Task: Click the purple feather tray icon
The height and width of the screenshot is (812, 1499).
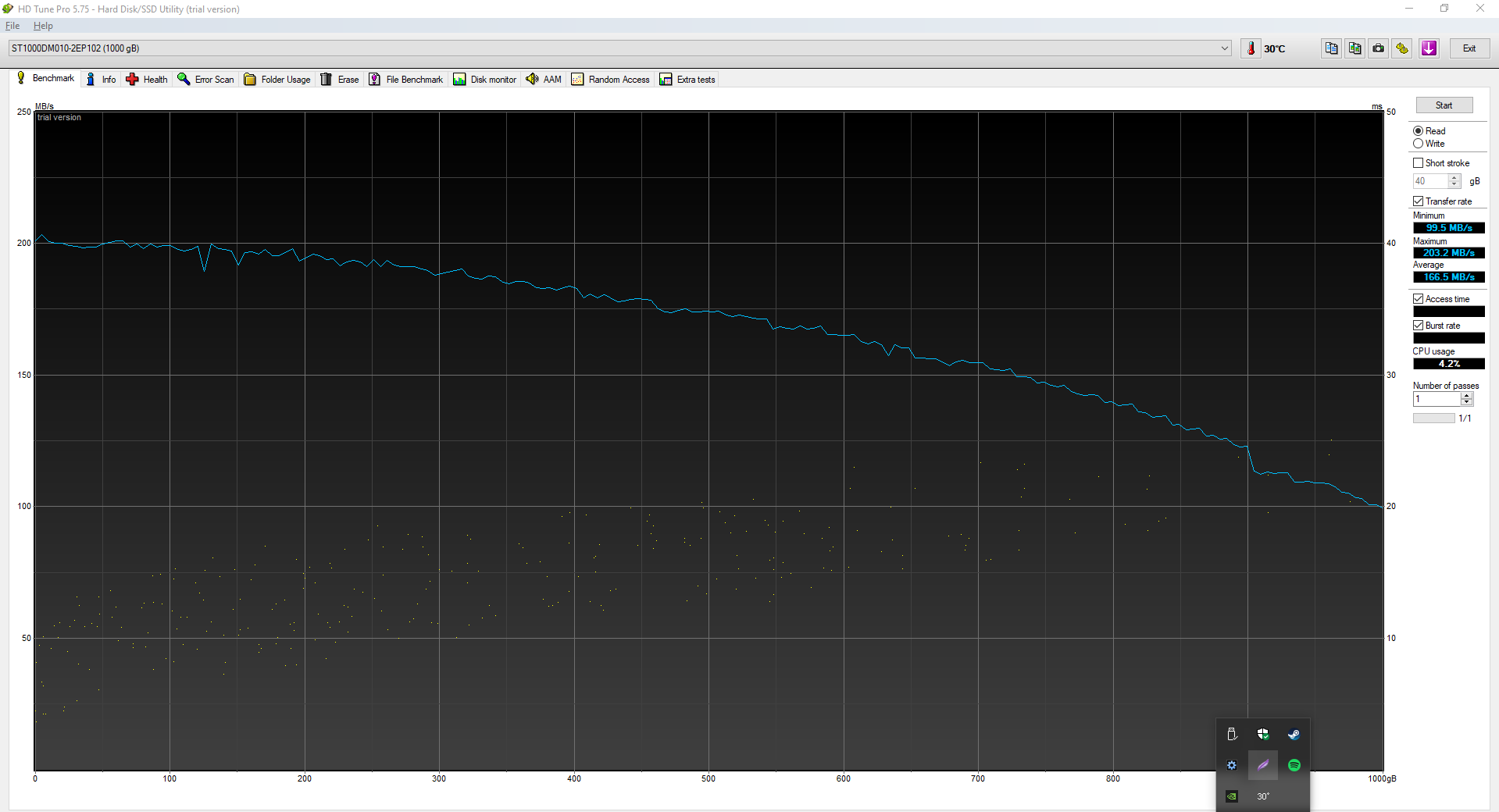Action: pyautogui.click(x=1263, y=765)
